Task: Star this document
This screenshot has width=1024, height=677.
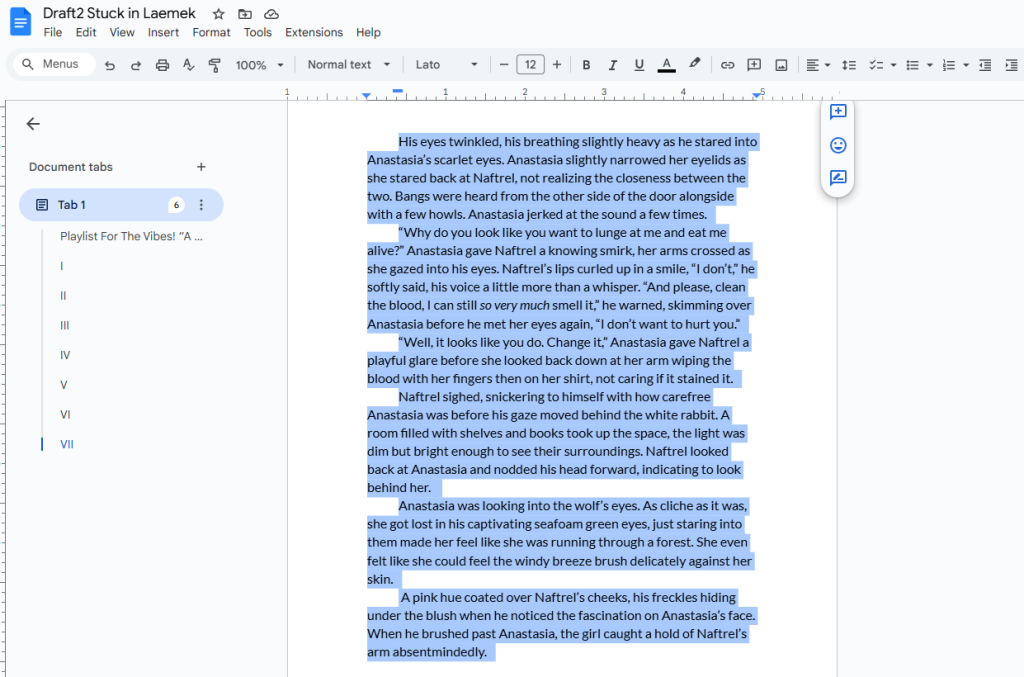Action: [219, 14]
